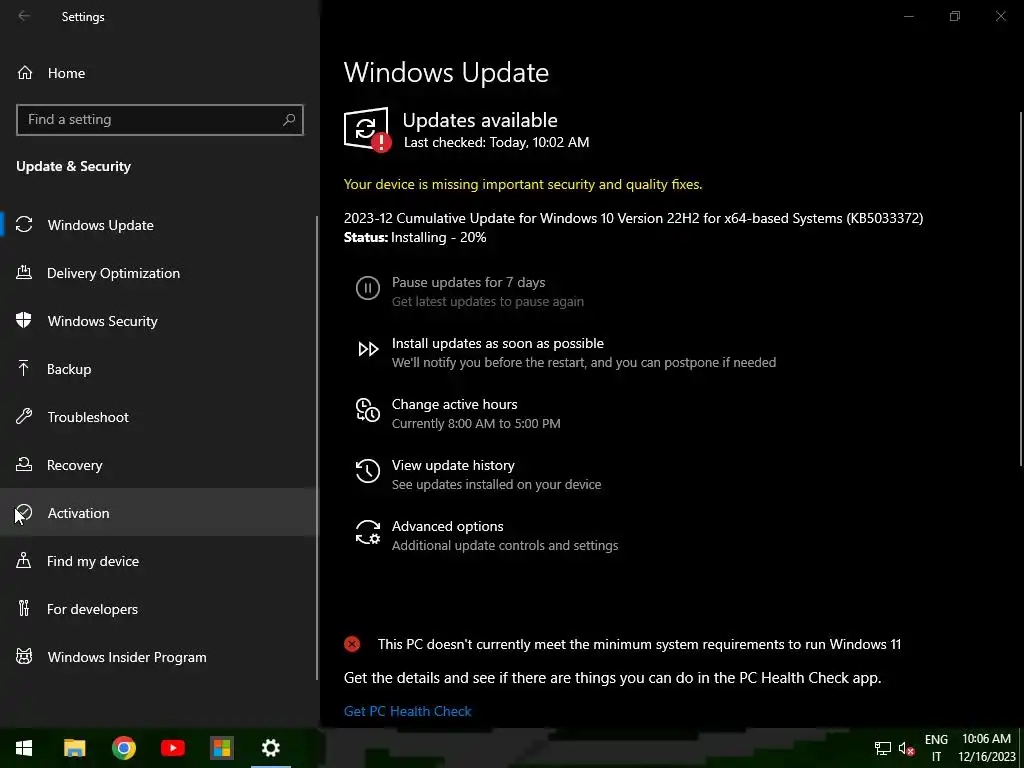Open Windows Insider Program page
Image resolution: width=1024 pixels, height=768 pixels.
(x=159, y=657)
